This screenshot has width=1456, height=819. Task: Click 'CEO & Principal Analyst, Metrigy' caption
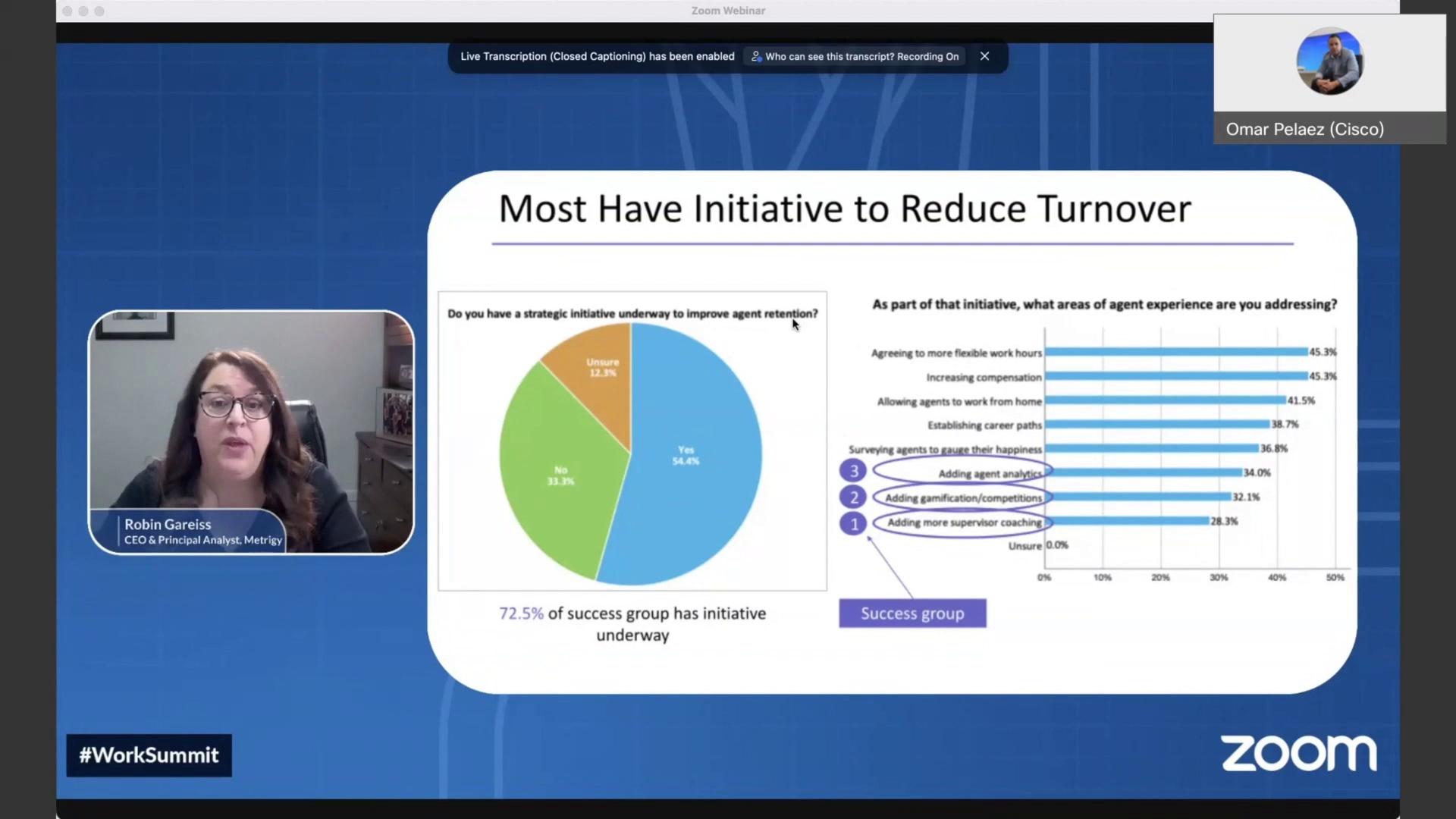[203, 540]
